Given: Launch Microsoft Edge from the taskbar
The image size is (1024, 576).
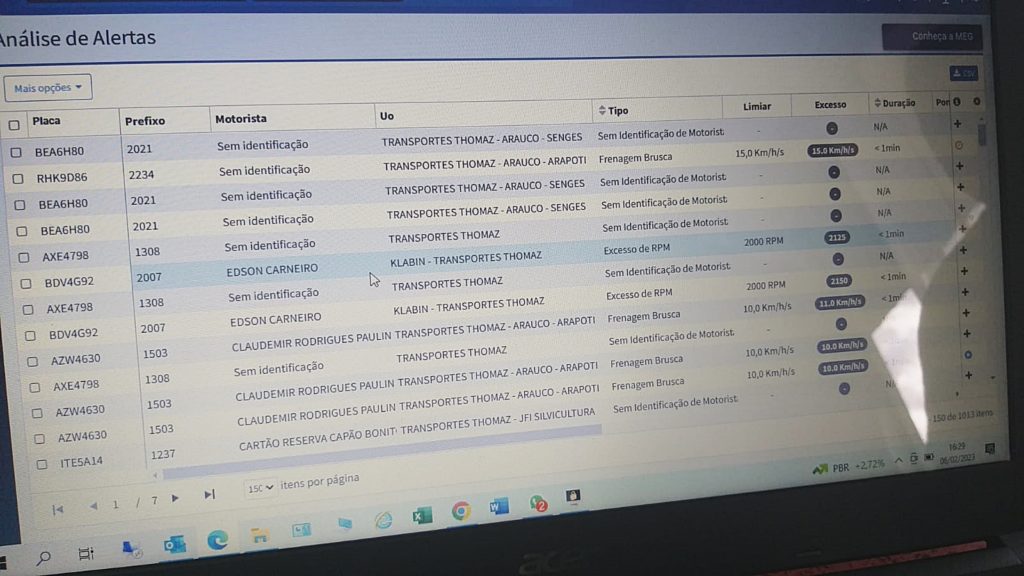Looking at the screenshot, I should [x=217, y=540].
